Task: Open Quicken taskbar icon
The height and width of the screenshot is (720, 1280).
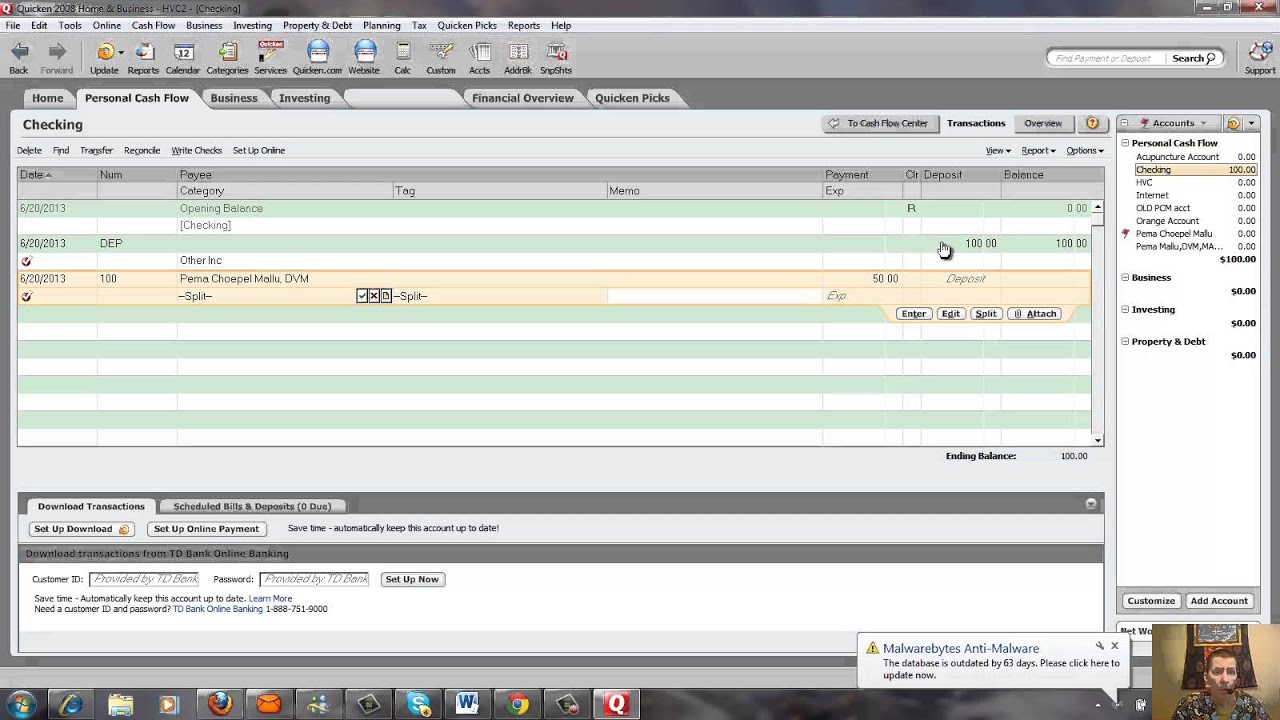Action: pyautogui.click(x=616, y=704)
